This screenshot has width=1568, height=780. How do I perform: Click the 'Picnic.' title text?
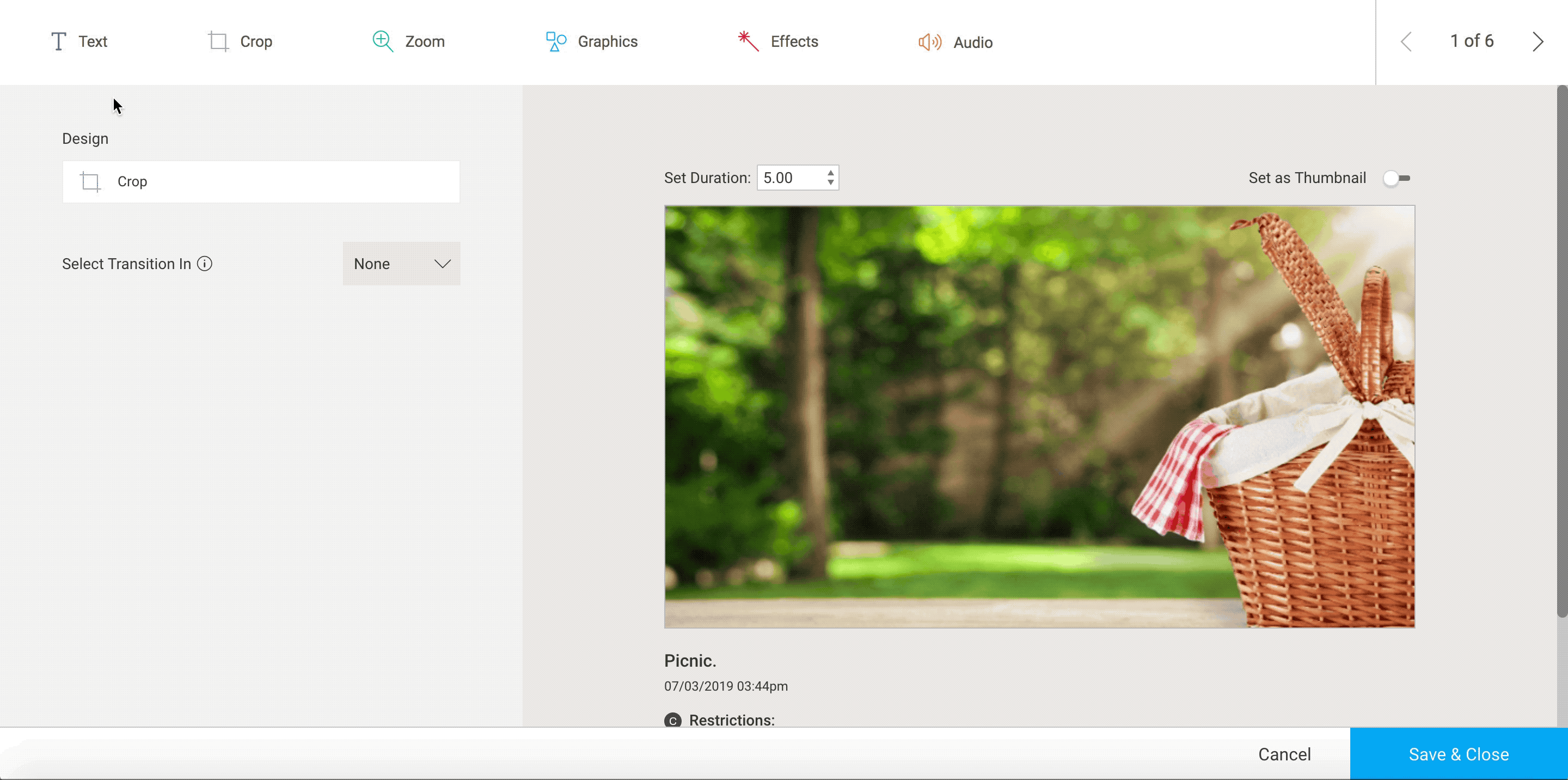pyautogui.click(x=690, y=661)
